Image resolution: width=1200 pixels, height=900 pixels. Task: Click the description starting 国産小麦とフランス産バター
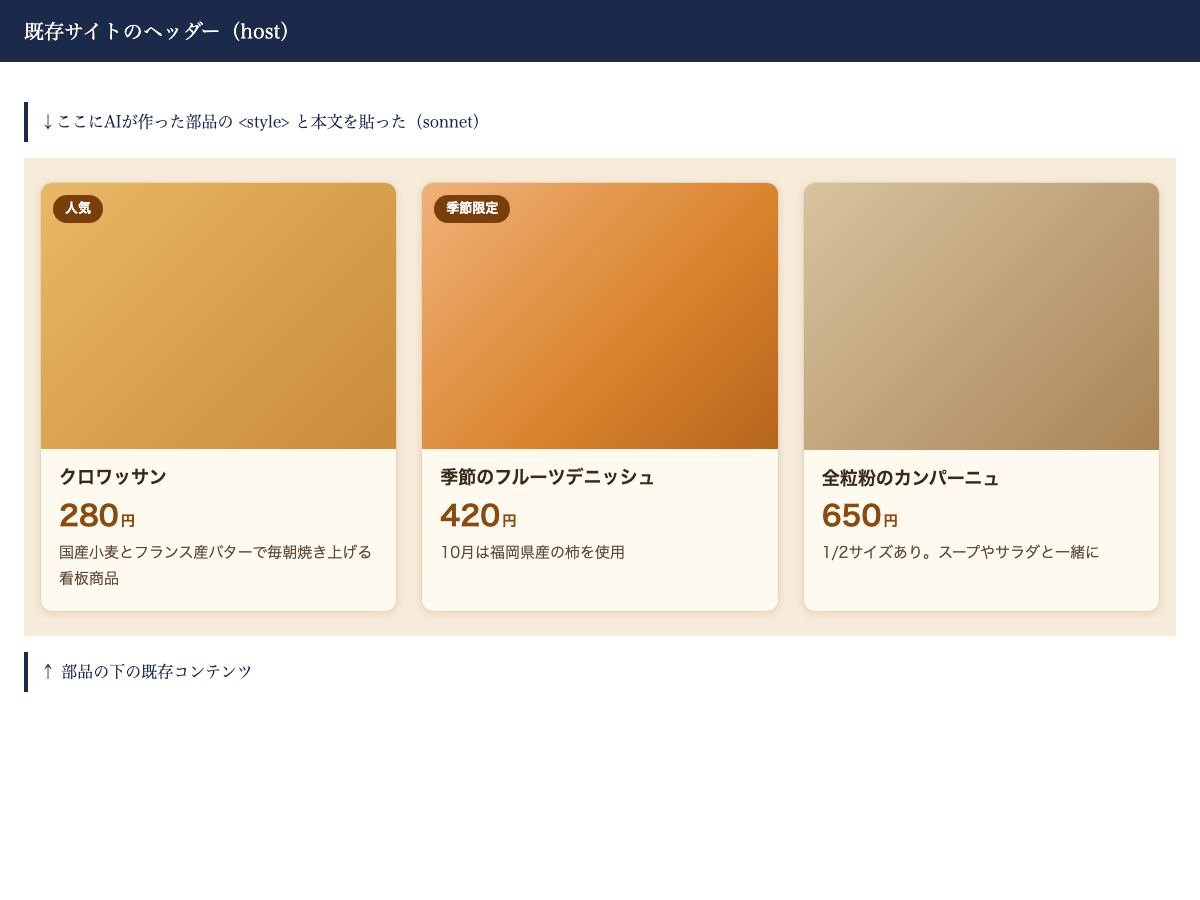[x=216, y=565]
